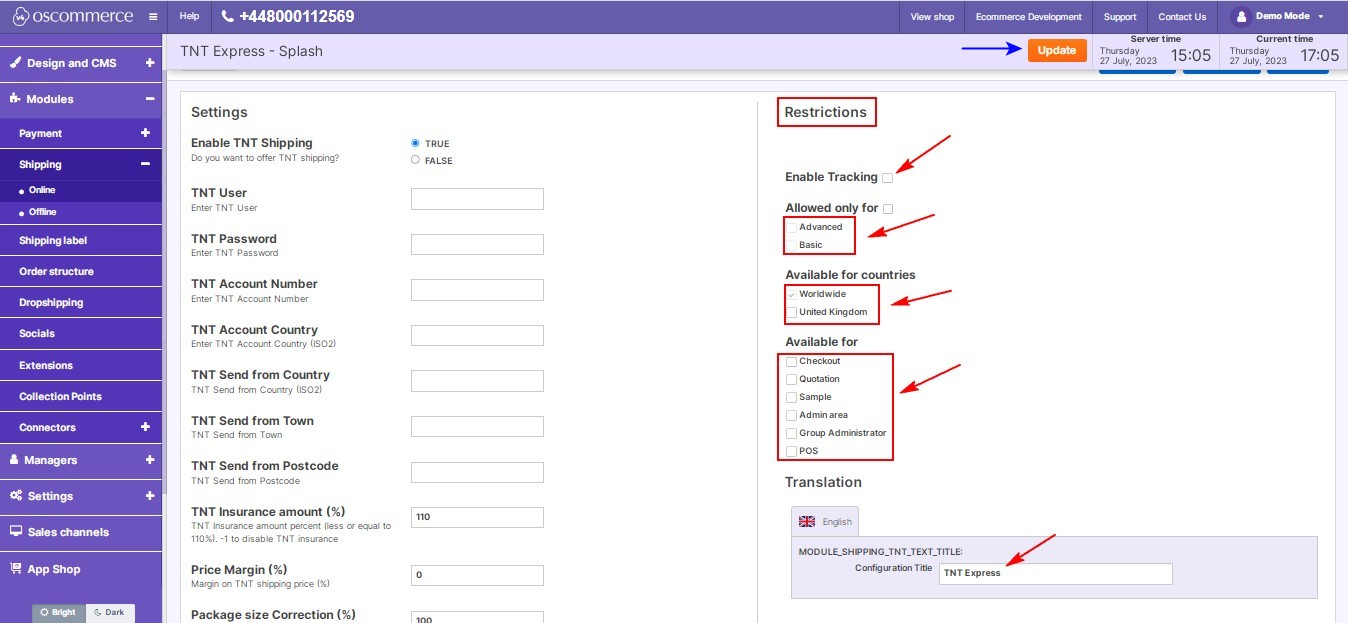Click the TNT User input field
Image resolution: width=1348 pixels, height=623 pixels.
(477, 199)
